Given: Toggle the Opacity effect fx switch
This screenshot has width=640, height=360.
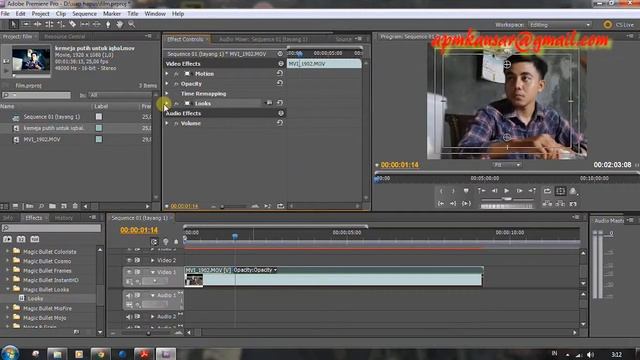Looking at the screenshot, I should [176, 84].
